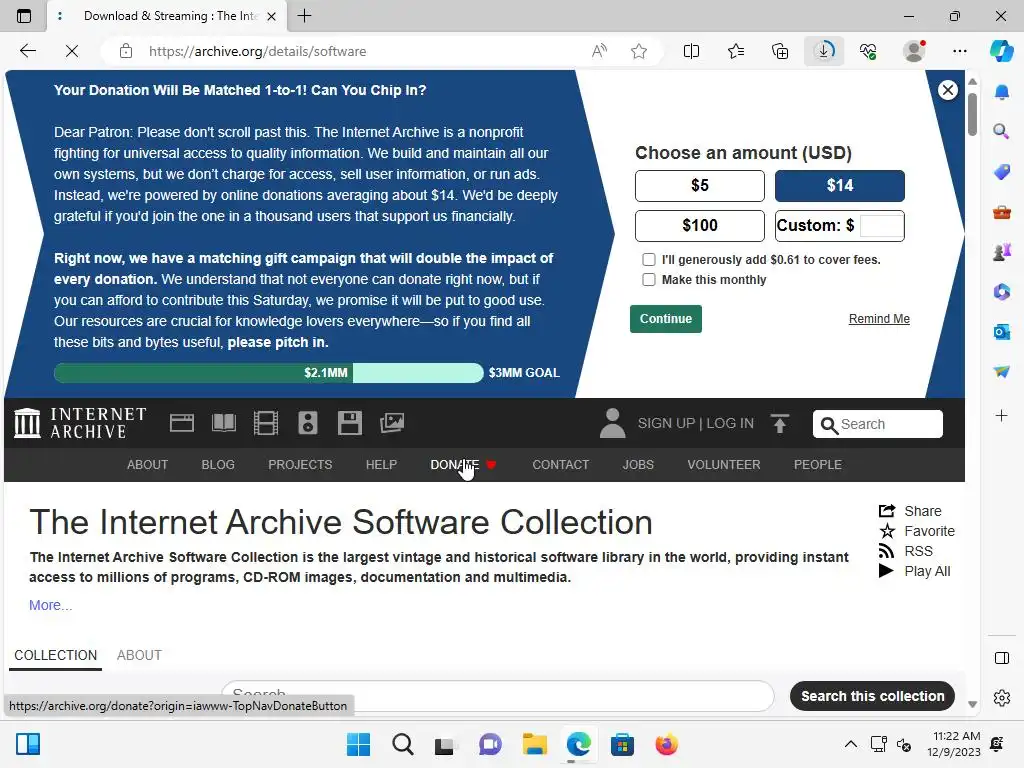This screenshot has width=1024, height=768.
Task: Open the ABOUT nav menu item
Action: pyautogui.click(x=147, y=464)
